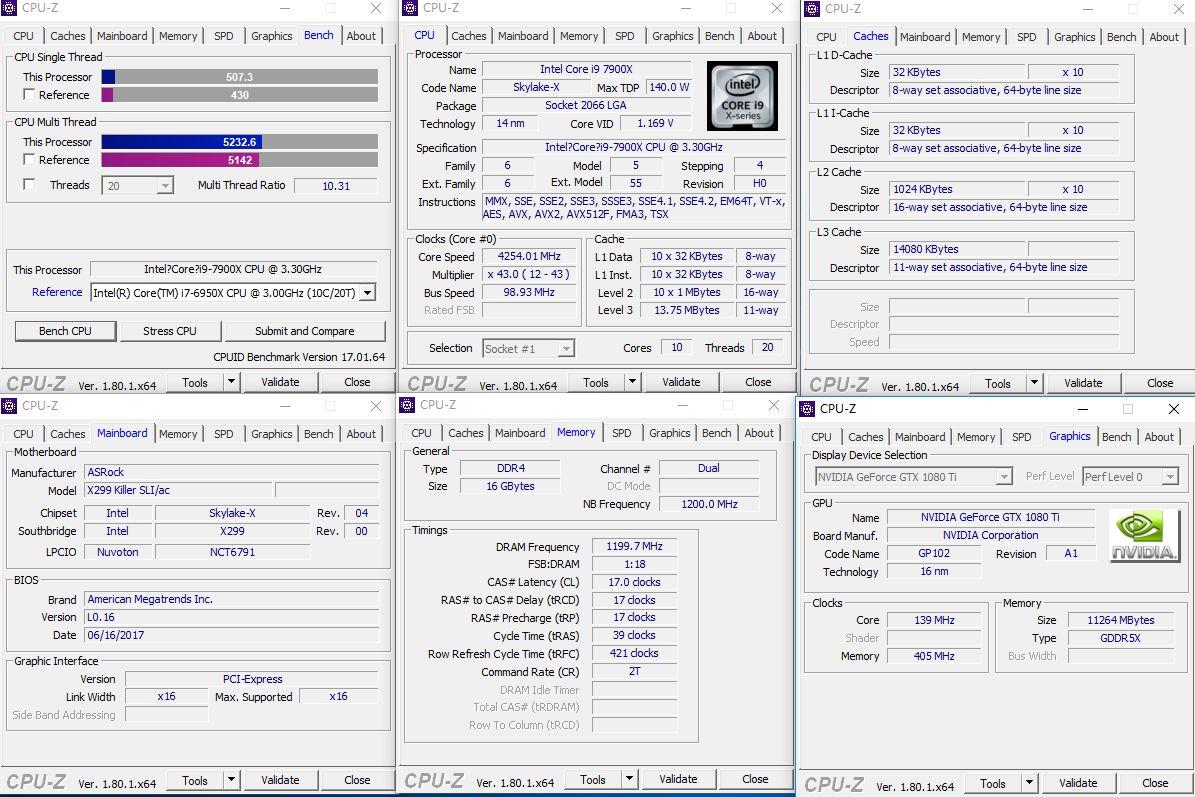Screen dimensions: 1195x797
Task: Click the Bench CPU button
Action: 66,331
